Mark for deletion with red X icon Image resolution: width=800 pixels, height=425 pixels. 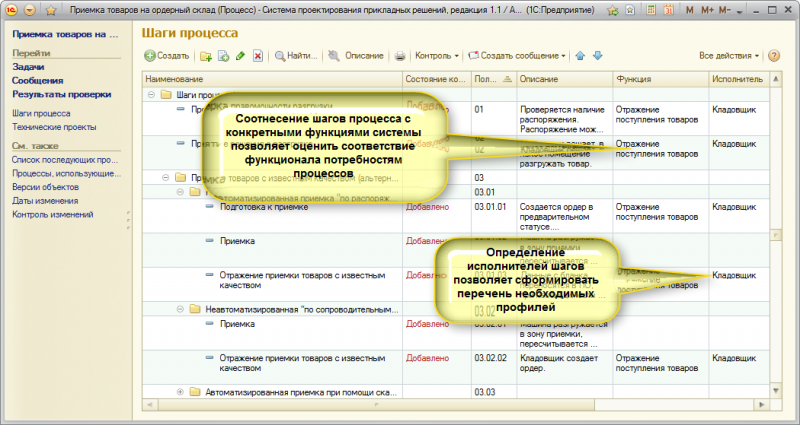tap(258, 56)
